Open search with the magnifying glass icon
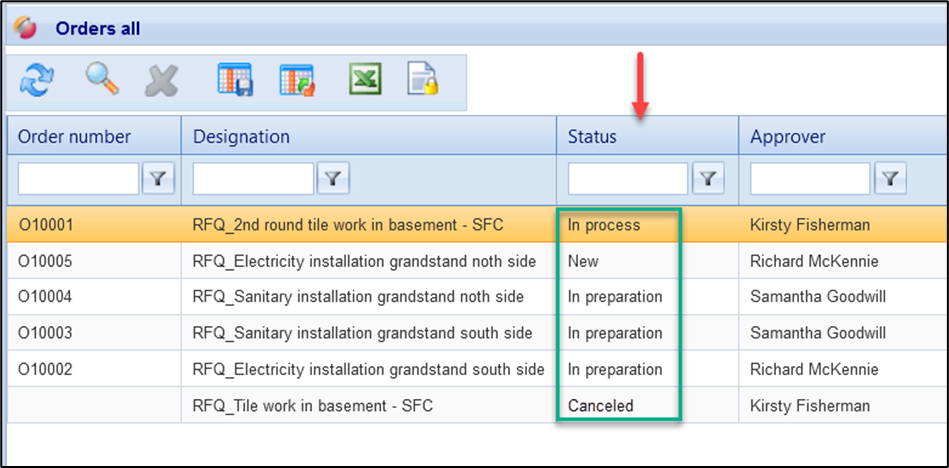This screenshot has width=949, height=468. (101, 80)
